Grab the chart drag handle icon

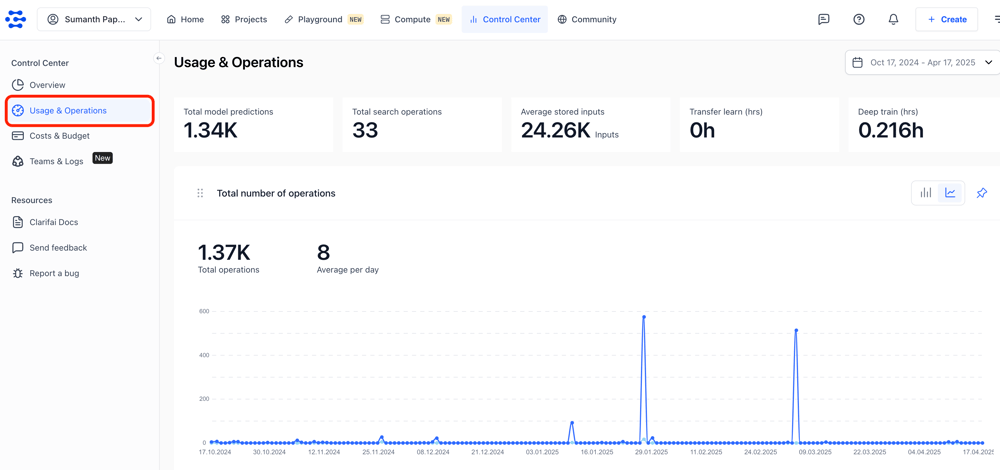[x=200, y=193]
